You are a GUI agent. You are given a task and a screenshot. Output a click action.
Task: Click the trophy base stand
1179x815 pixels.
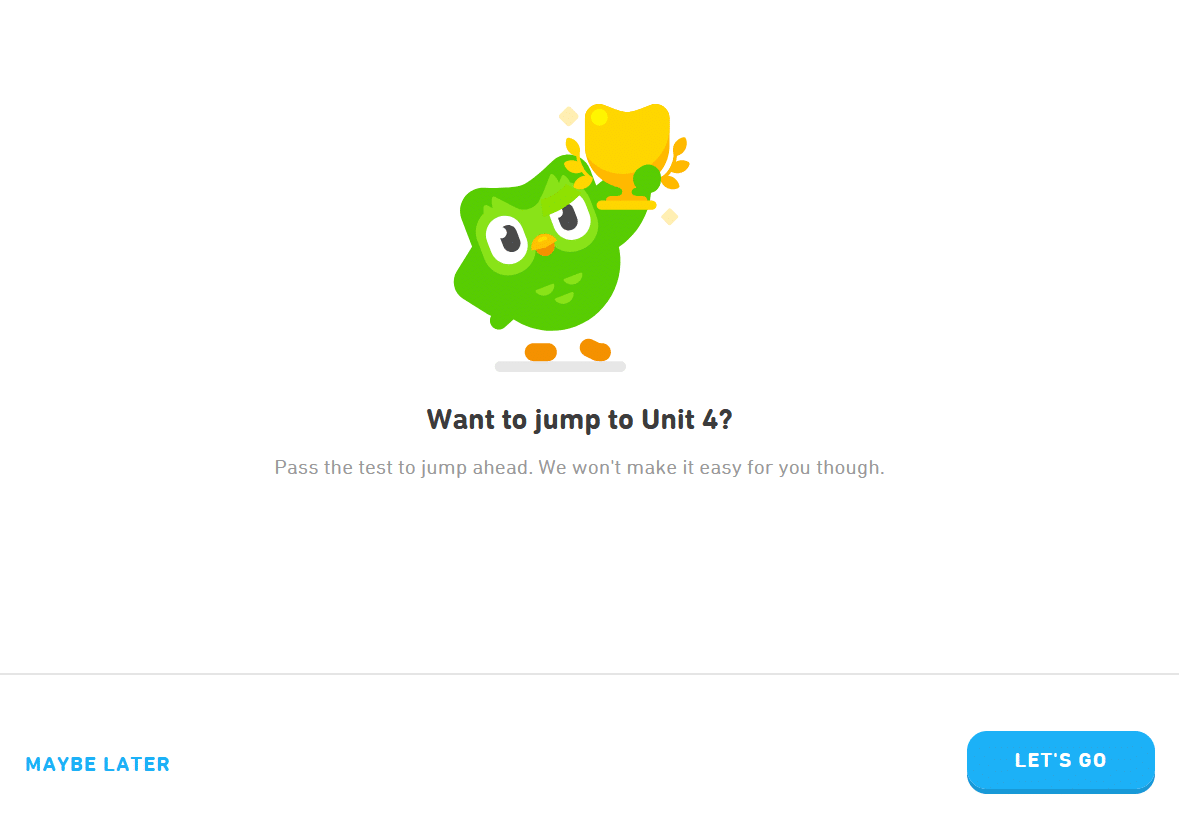[626, 204]
